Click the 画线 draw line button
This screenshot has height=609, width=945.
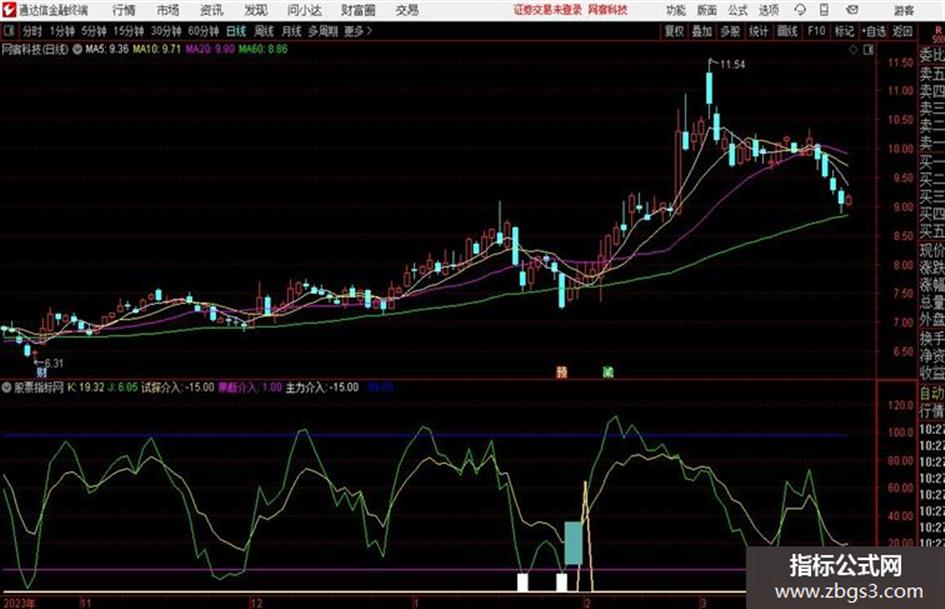pyautogui.click(x=787, y=31)
